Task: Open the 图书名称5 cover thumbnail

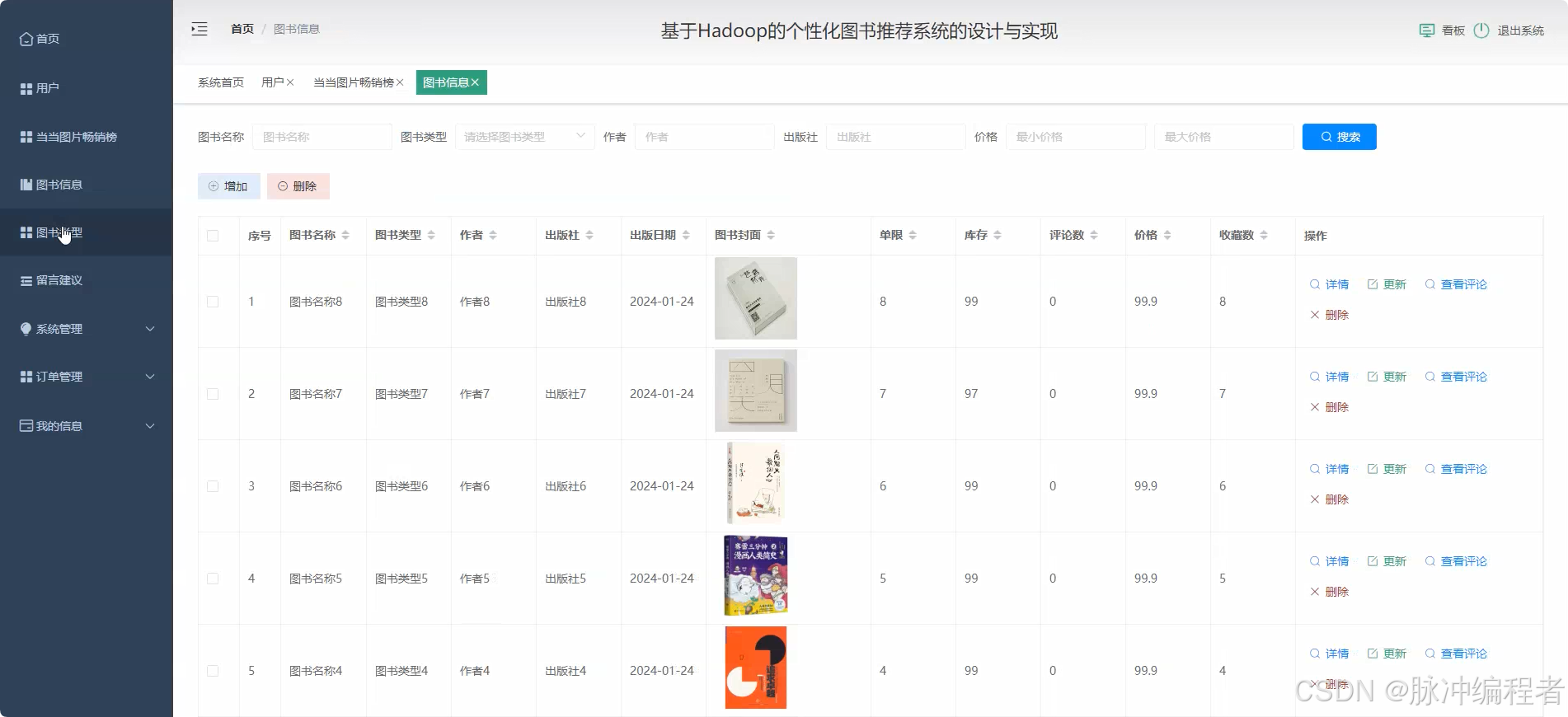Action: (x=756, y=575)
